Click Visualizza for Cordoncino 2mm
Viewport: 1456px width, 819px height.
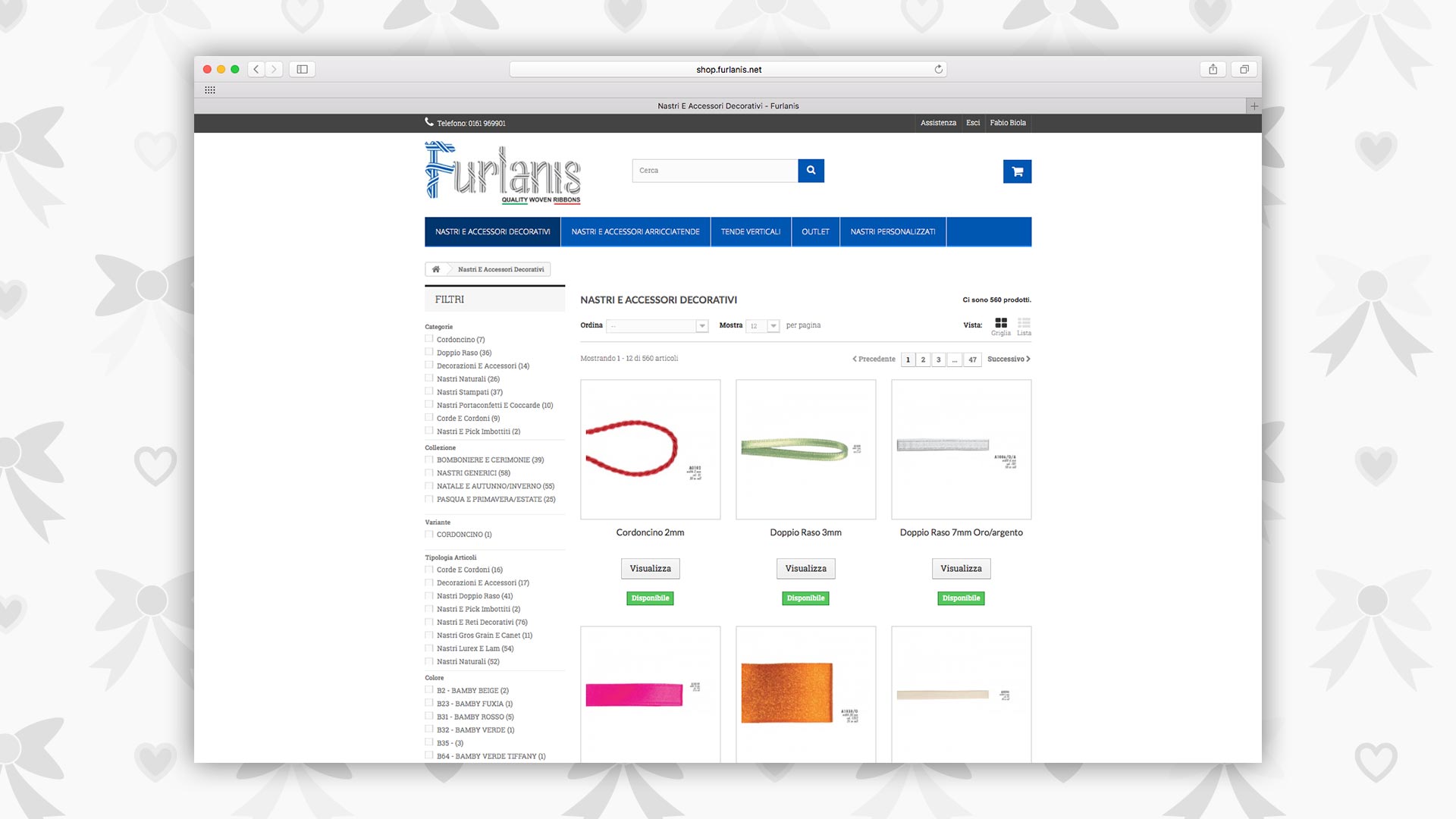[x=650, y=569]
